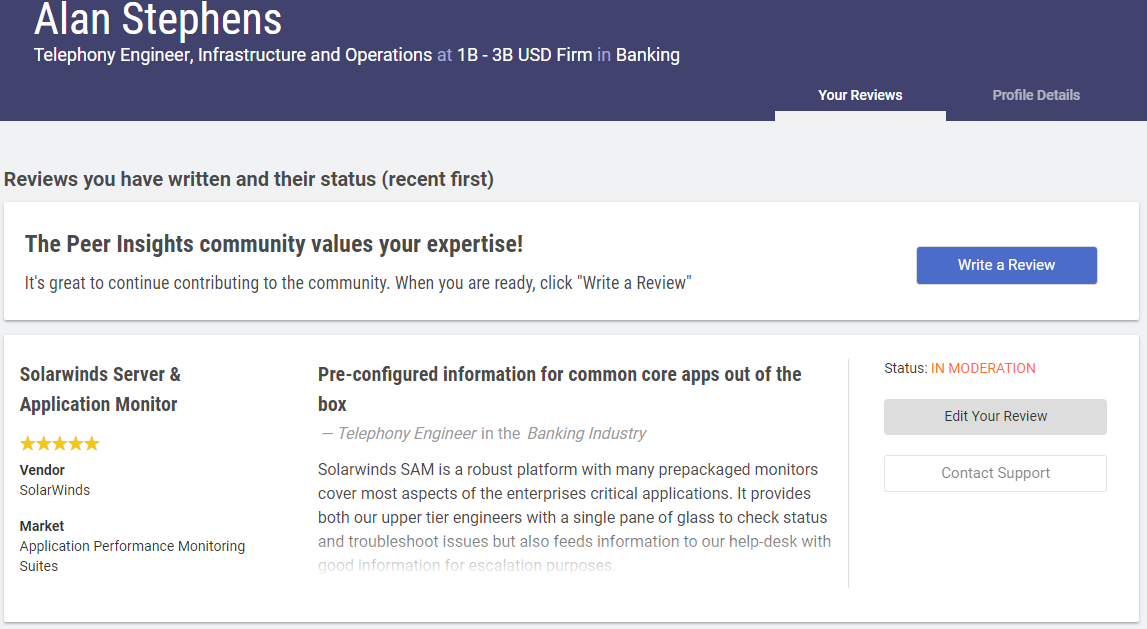The image size is (1147, 629).
Task: Click Telephony Engineer in the review byline
Action: pos(407,433)
